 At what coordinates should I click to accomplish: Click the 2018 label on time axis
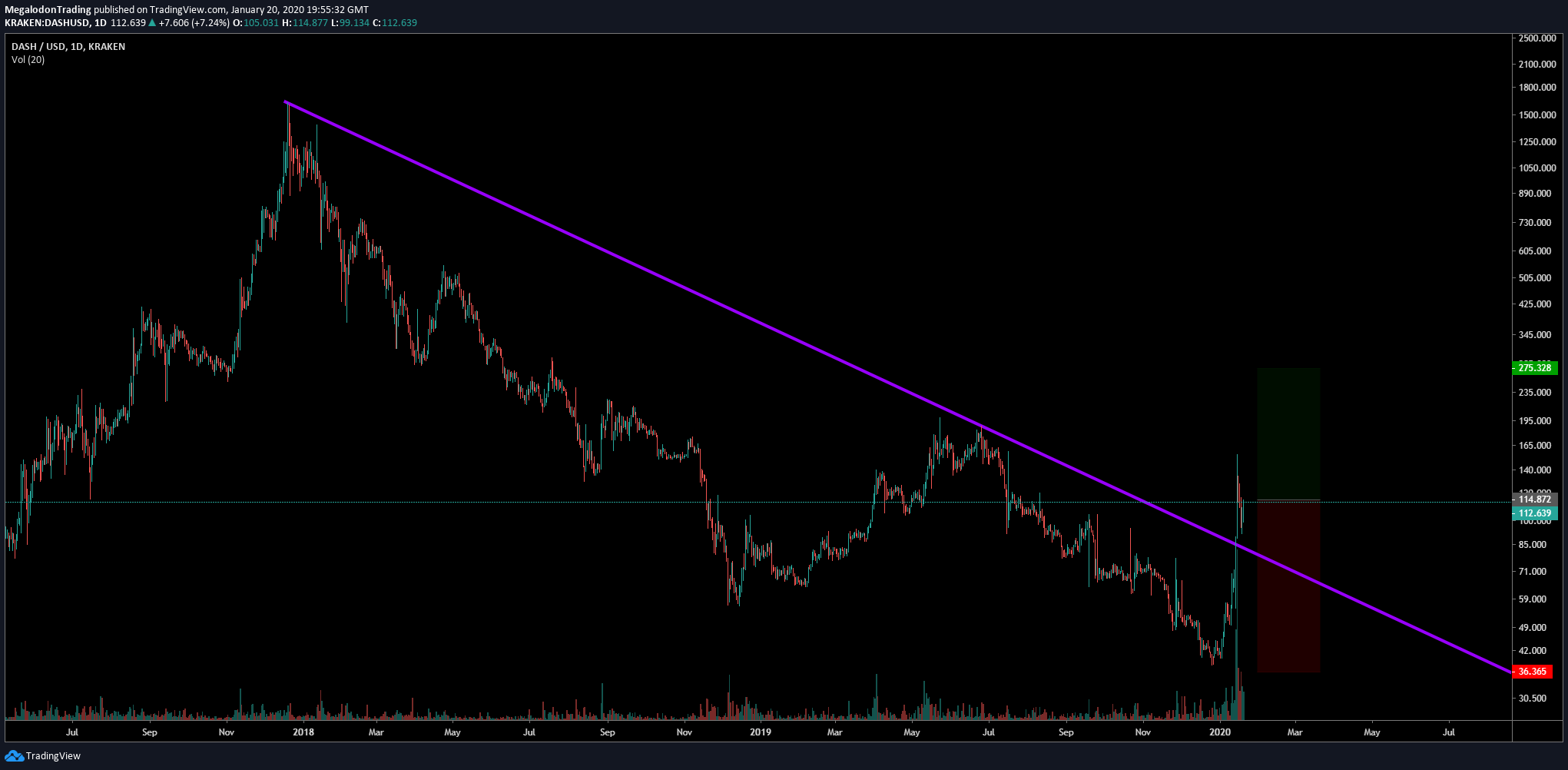303,732
